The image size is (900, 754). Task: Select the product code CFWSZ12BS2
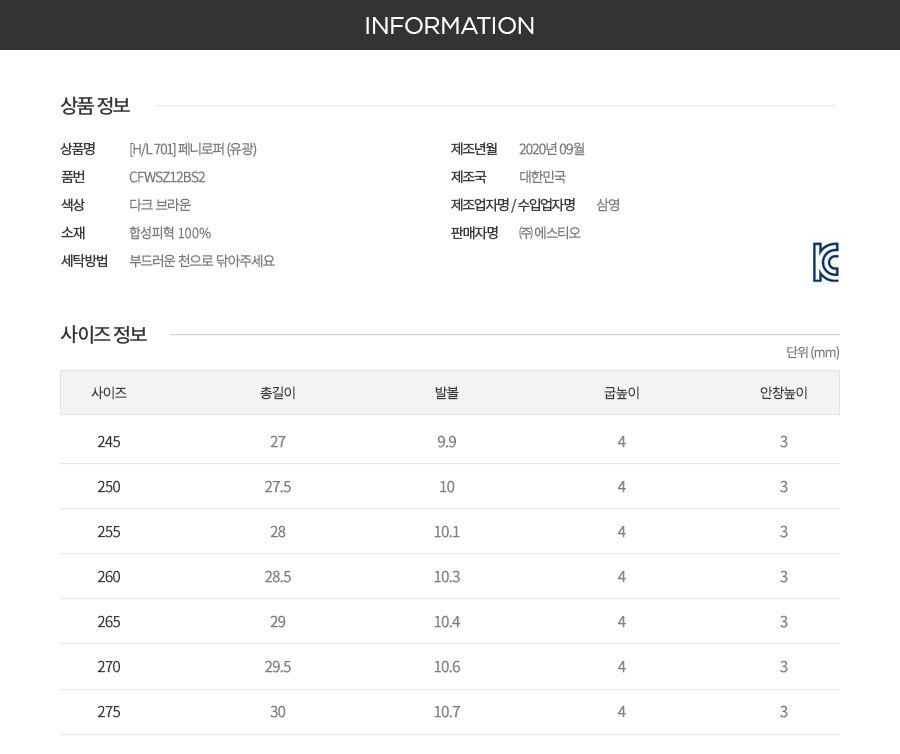click(x=167, y=177)
